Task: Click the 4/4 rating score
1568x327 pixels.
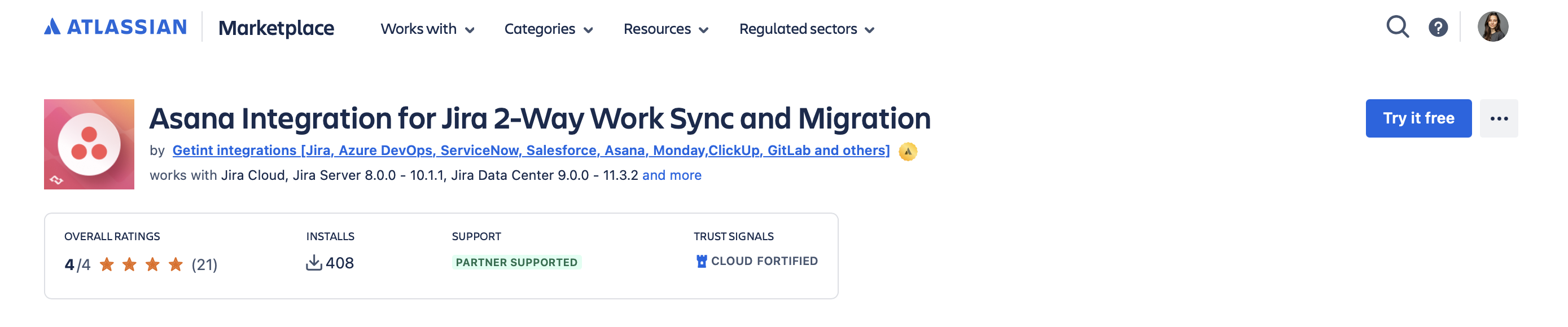Action: (x=77, y=265)
